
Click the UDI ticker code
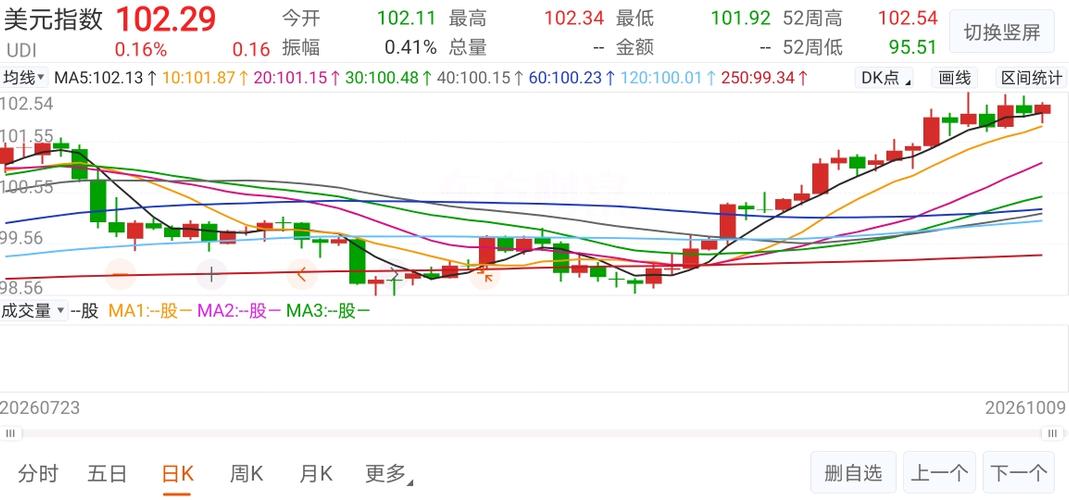(21, 50)
